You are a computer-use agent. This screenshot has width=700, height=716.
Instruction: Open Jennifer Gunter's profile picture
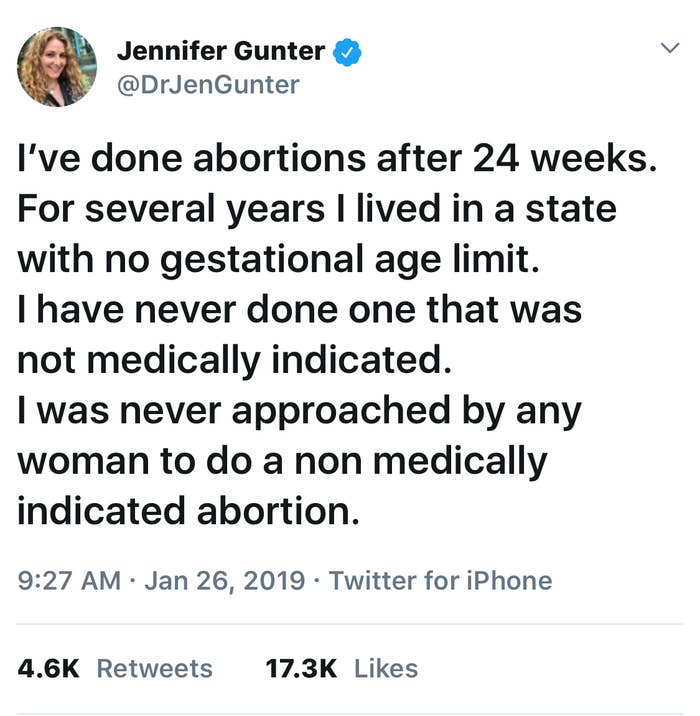[57, 67]
